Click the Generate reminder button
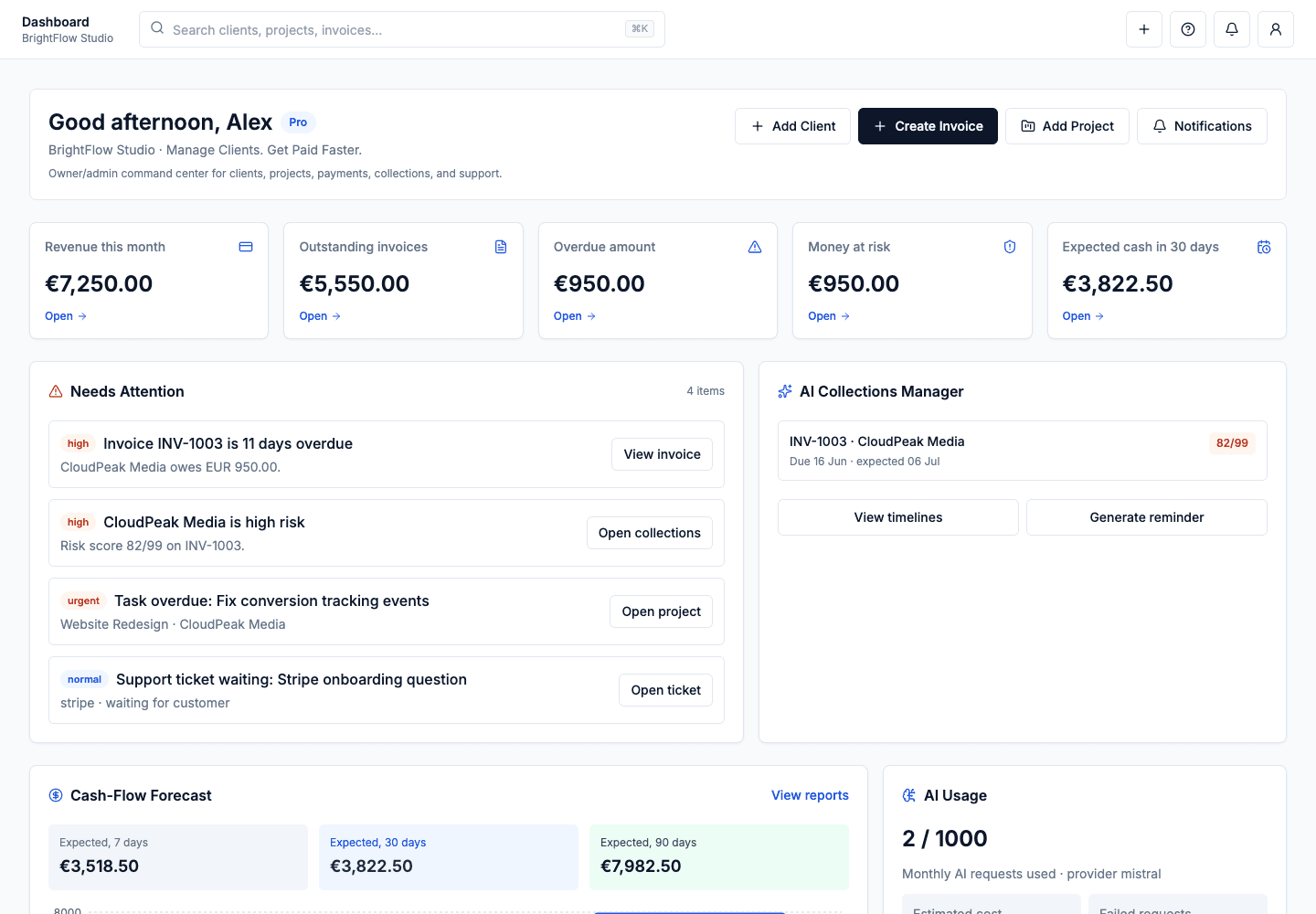Viewport: 1316px width, 914px height. (x=1147, y=517)
